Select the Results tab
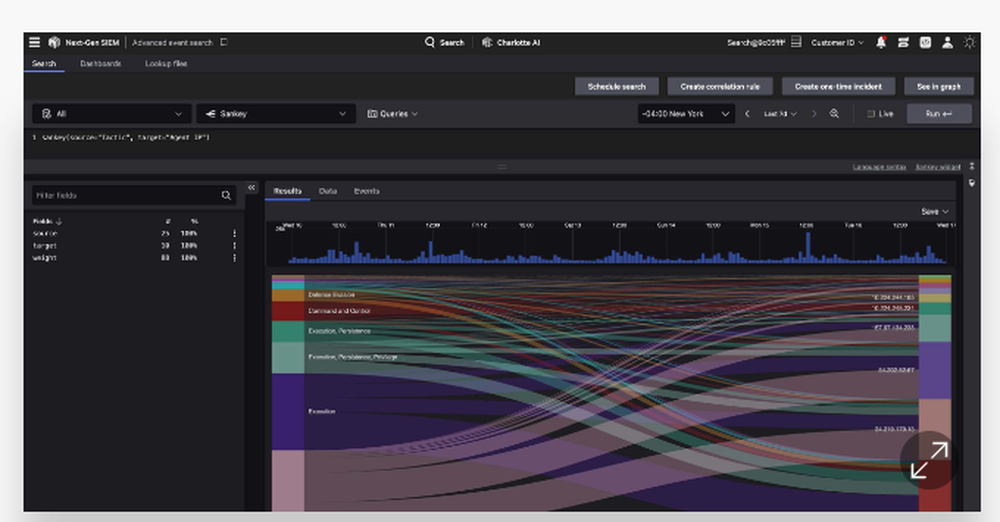This screenshot has width=1000, height=522. click(x=287, y=191)
